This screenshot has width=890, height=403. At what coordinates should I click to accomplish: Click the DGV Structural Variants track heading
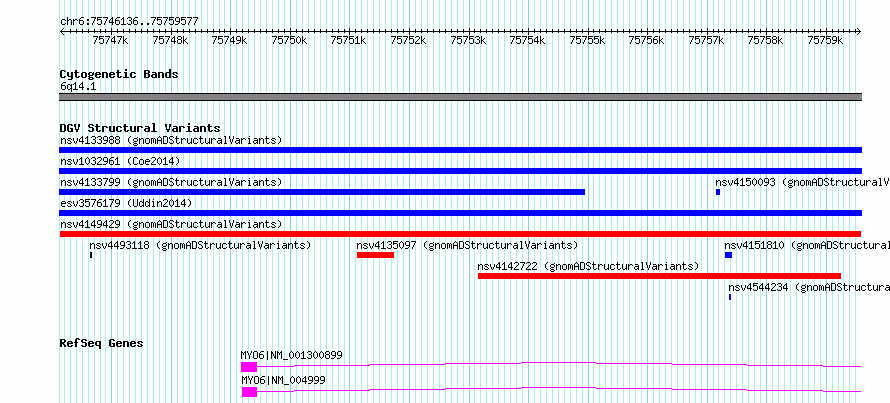pyautogui.click(x=140, y=128)
